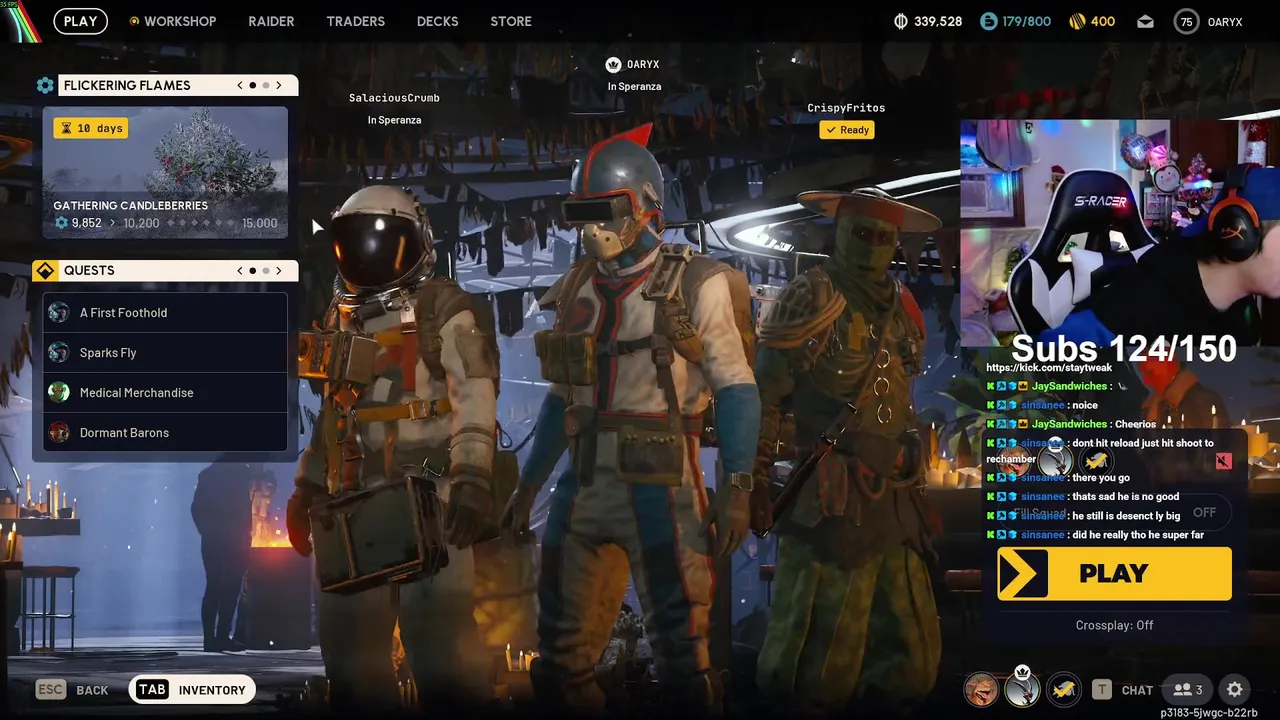Image resolution: width=1280 pixels, height=720 pixels.
Task: Click the Workshop notification dot icon
Action: [134, 21]
